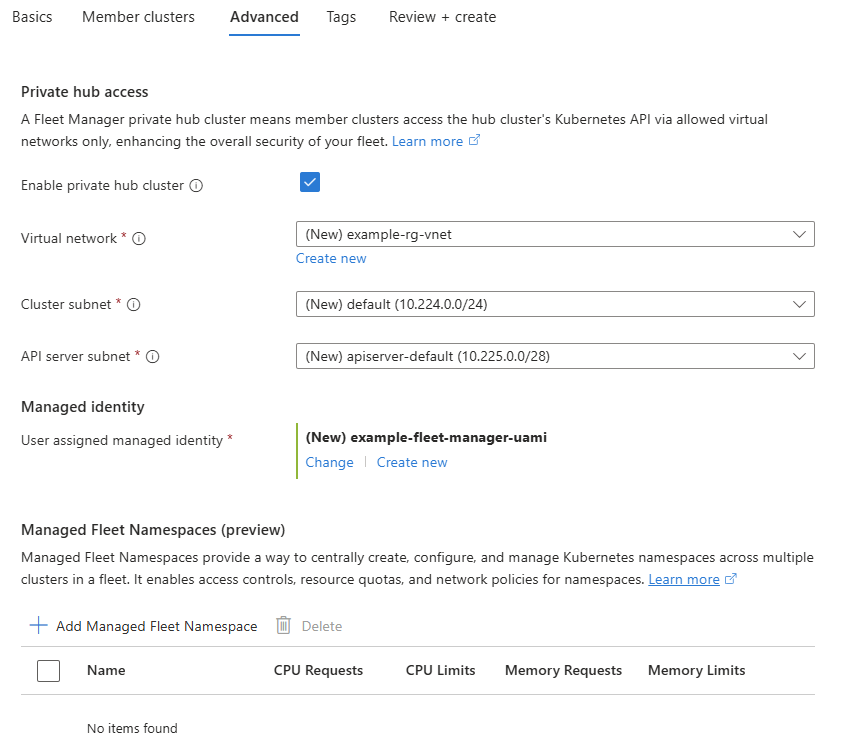This screenshot has width=851, height=756.
Task: Click the Memory Requests column header
Action: point(563,671)
